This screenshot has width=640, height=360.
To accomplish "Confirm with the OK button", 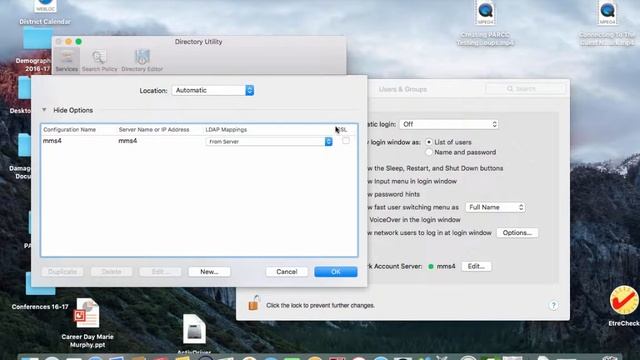I will pos(336,271).
